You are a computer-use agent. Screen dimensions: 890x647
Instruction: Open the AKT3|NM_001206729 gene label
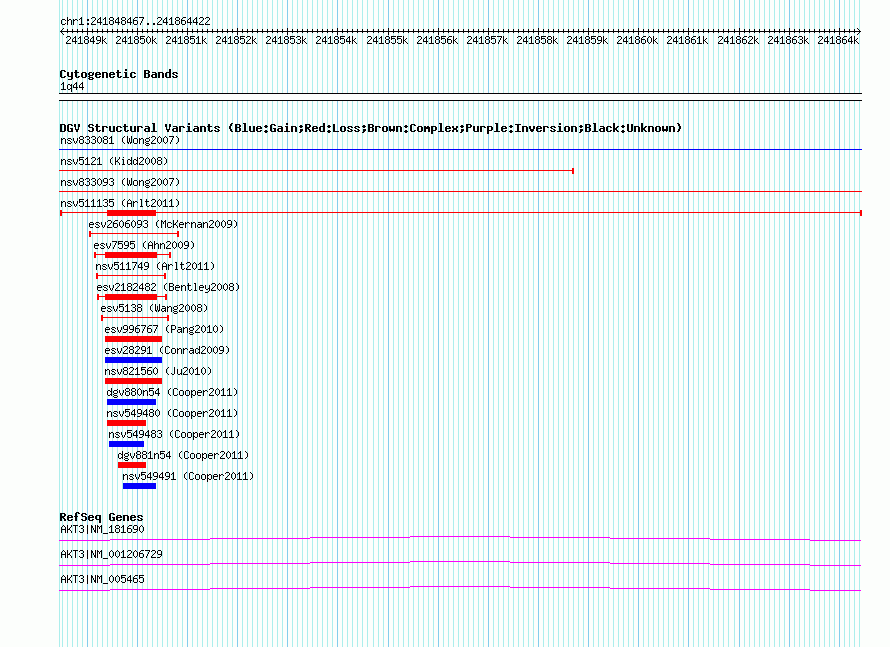click(x=111, y=554)
